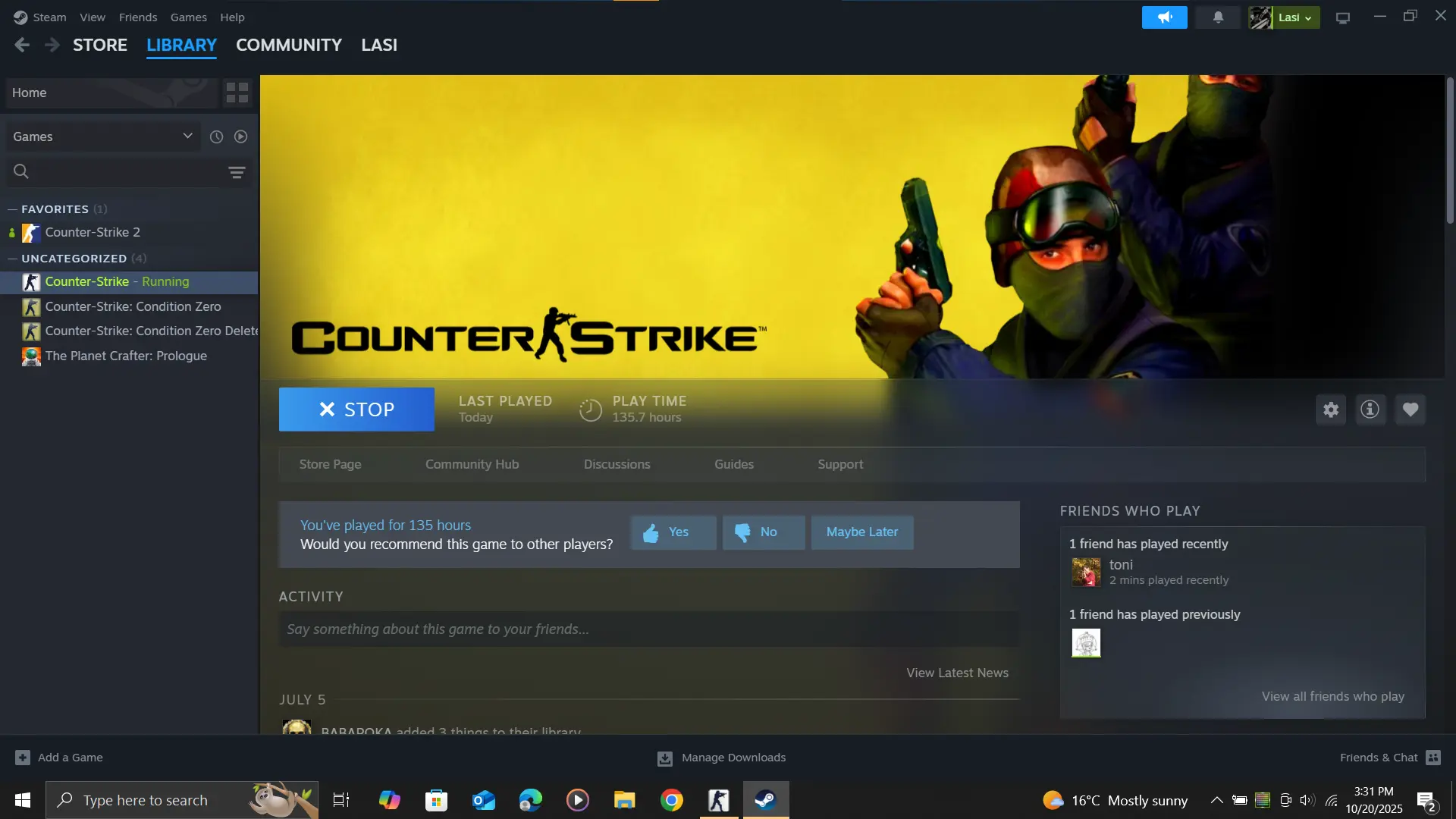Open the notifications bell
Viewport: 1456px width, 819px height.
click(1218, 17)
